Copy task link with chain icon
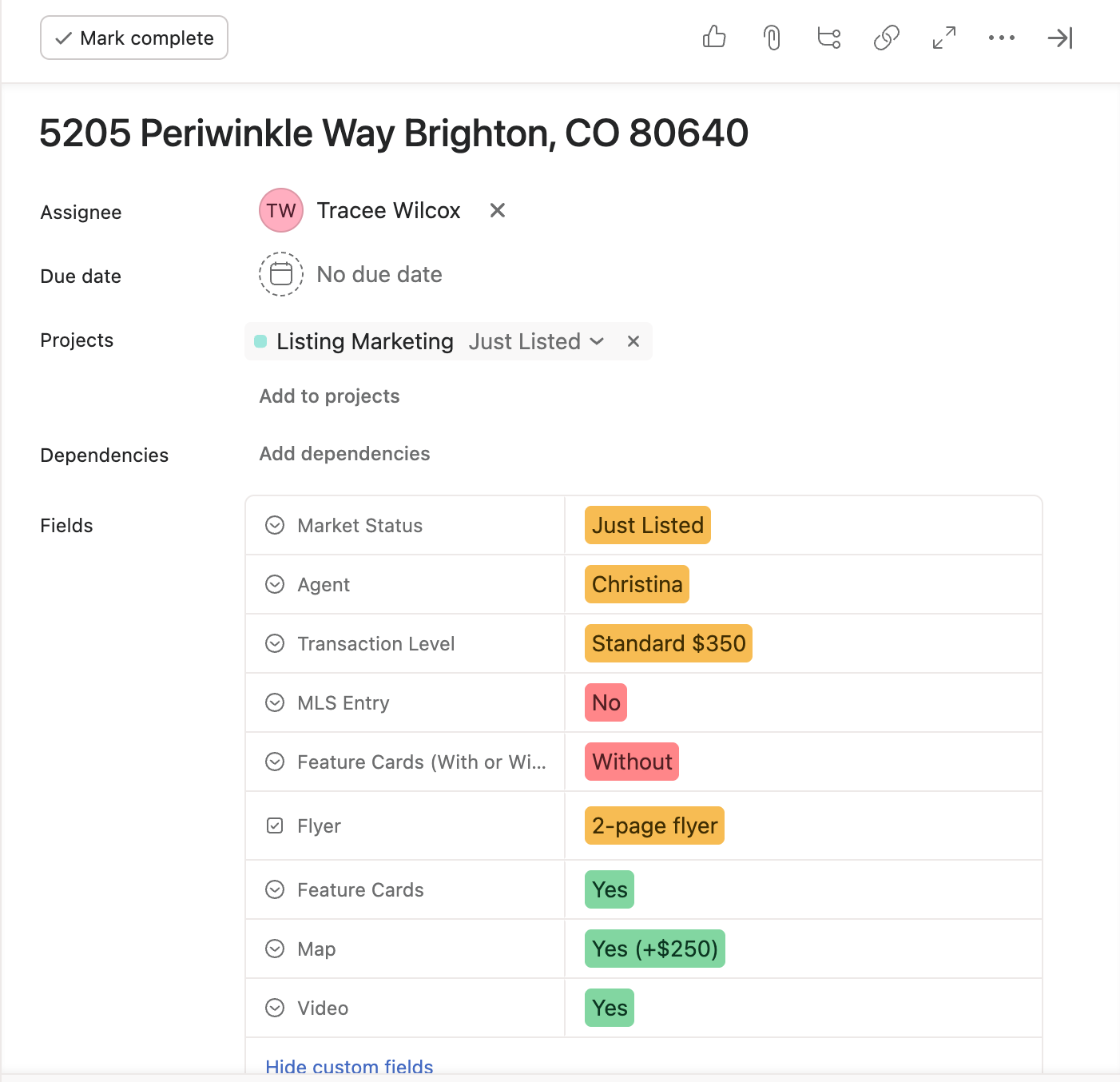Image resolution: width=1120 pixels, height=1082 pixels. (887, 38)
